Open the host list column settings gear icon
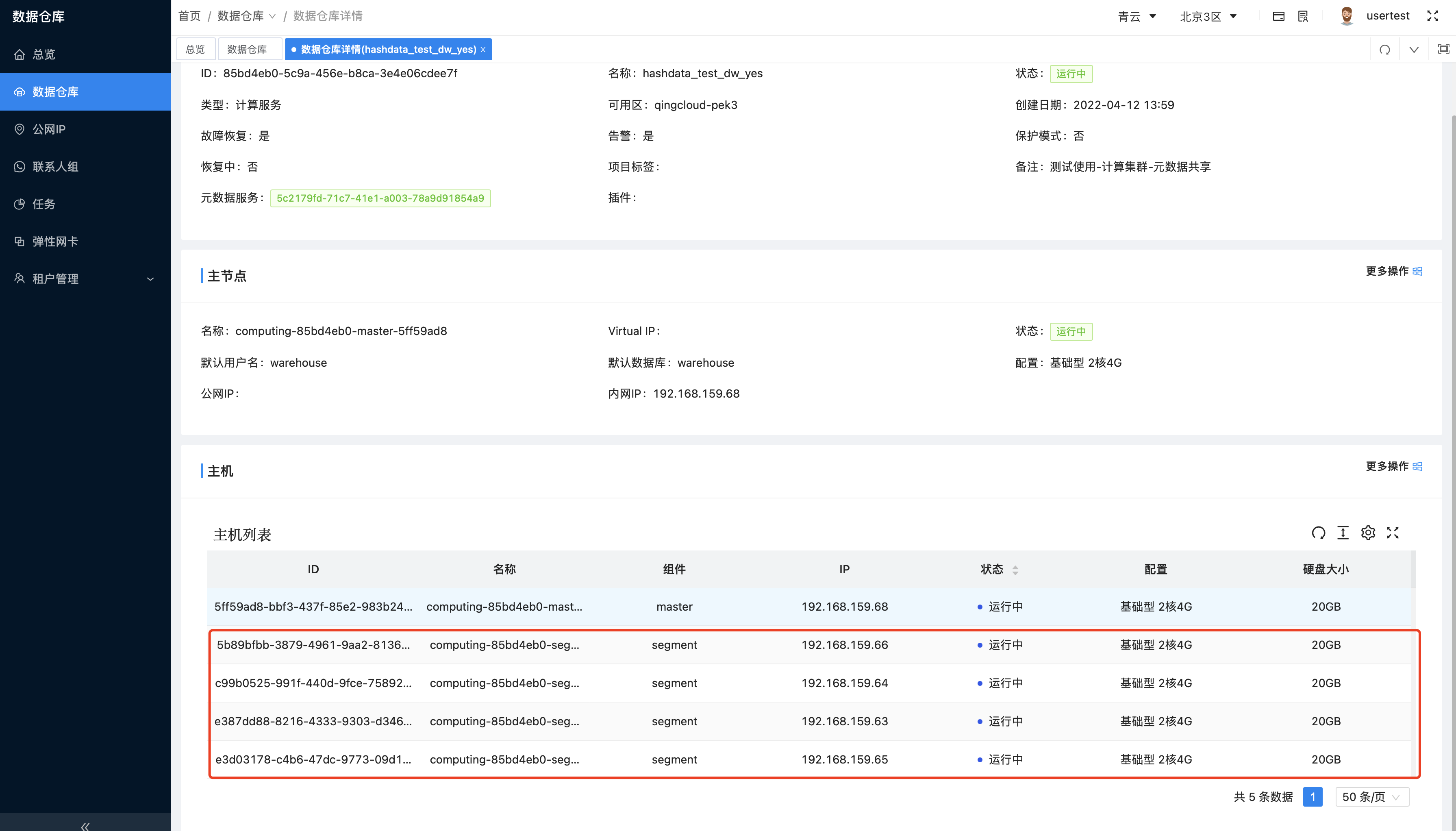 1368,533
